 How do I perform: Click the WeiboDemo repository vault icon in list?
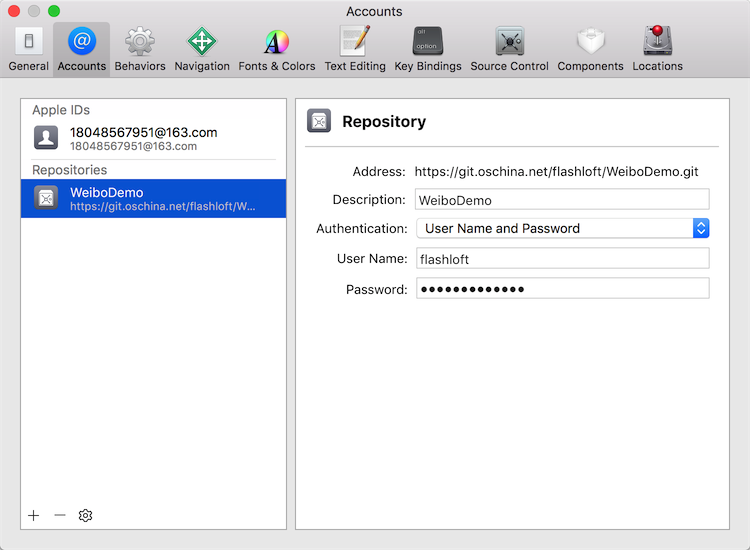tap(46, 198)
